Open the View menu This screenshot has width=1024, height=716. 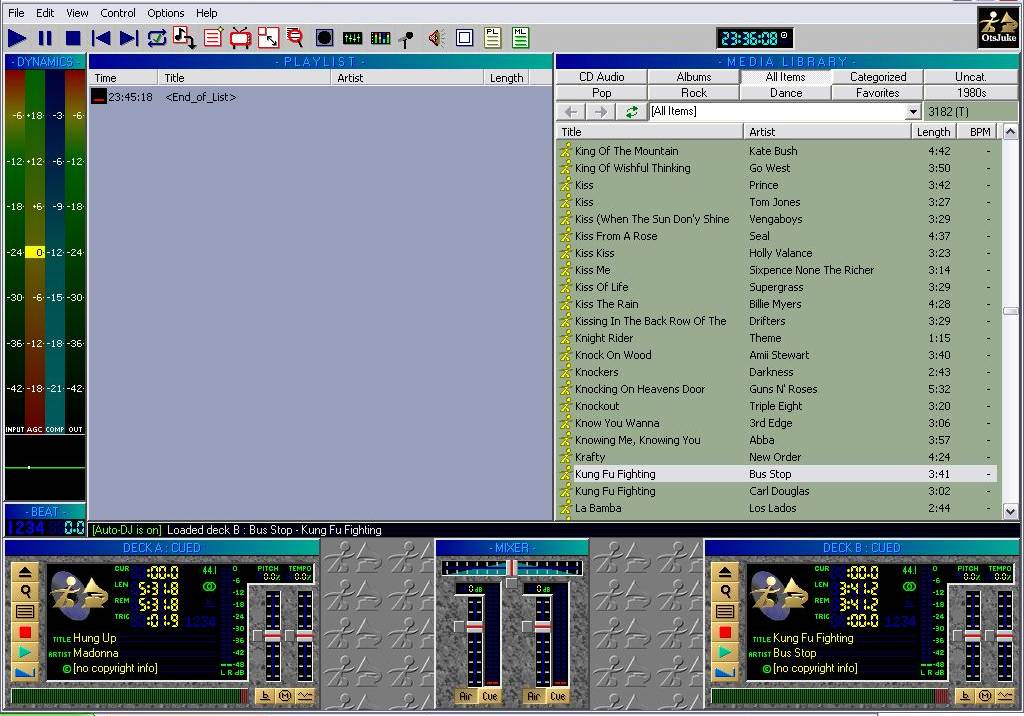(x=77, y=13)
